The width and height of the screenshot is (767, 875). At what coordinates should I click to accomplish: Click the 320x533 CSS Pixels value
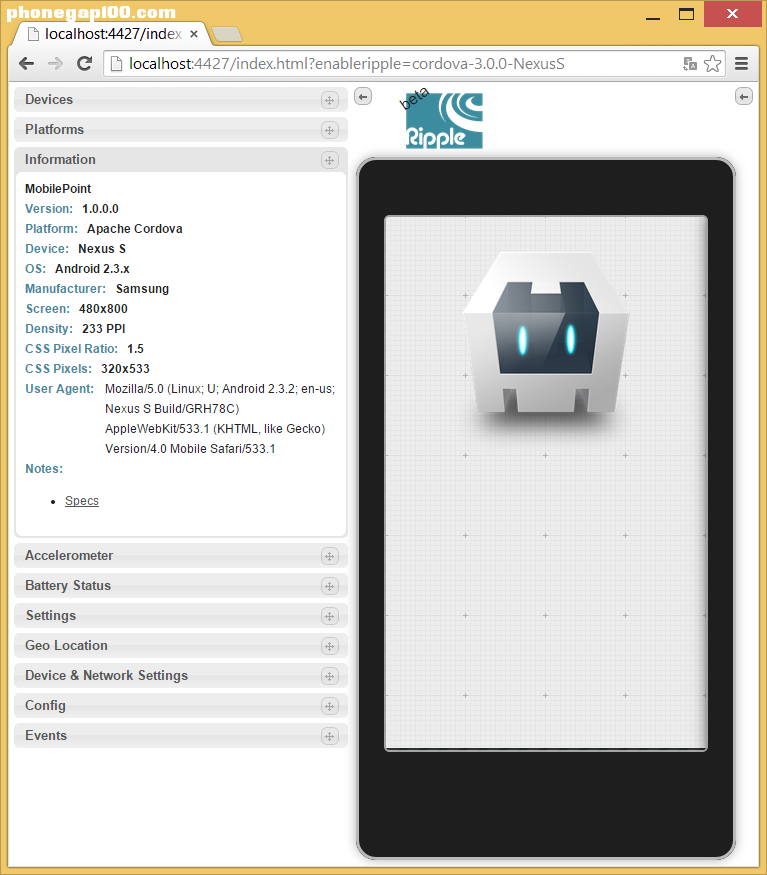pos(125,369)
